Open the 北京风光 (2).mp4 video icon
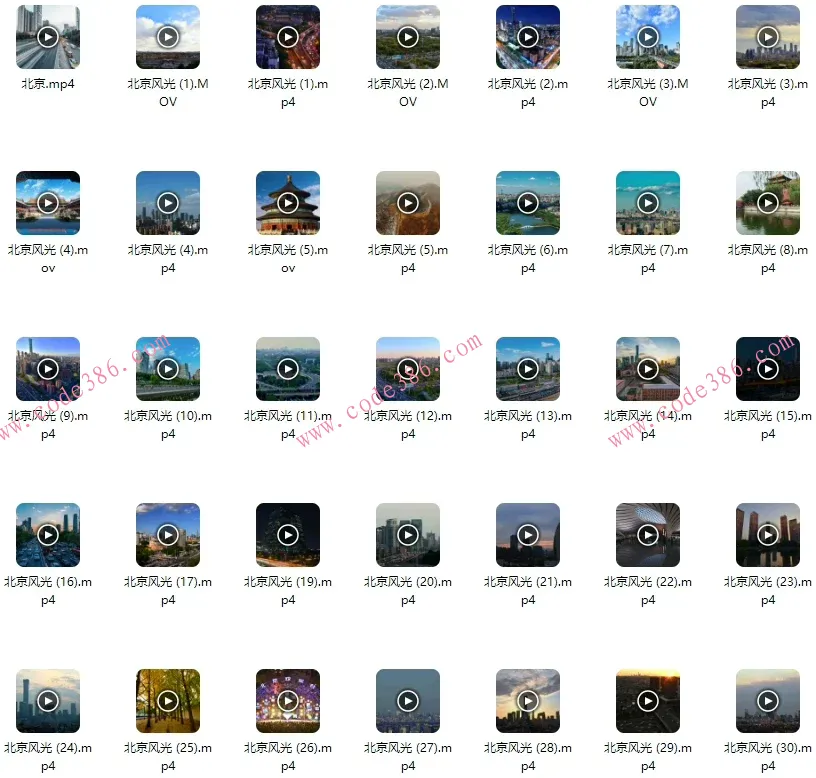The image size is (816, 778). coord(528,37)
